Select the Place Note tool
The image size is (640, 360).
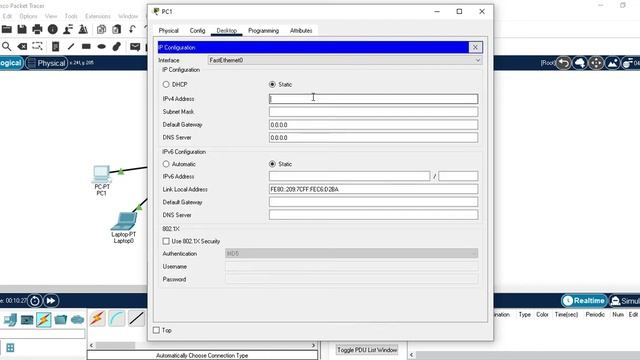(56, 46)
